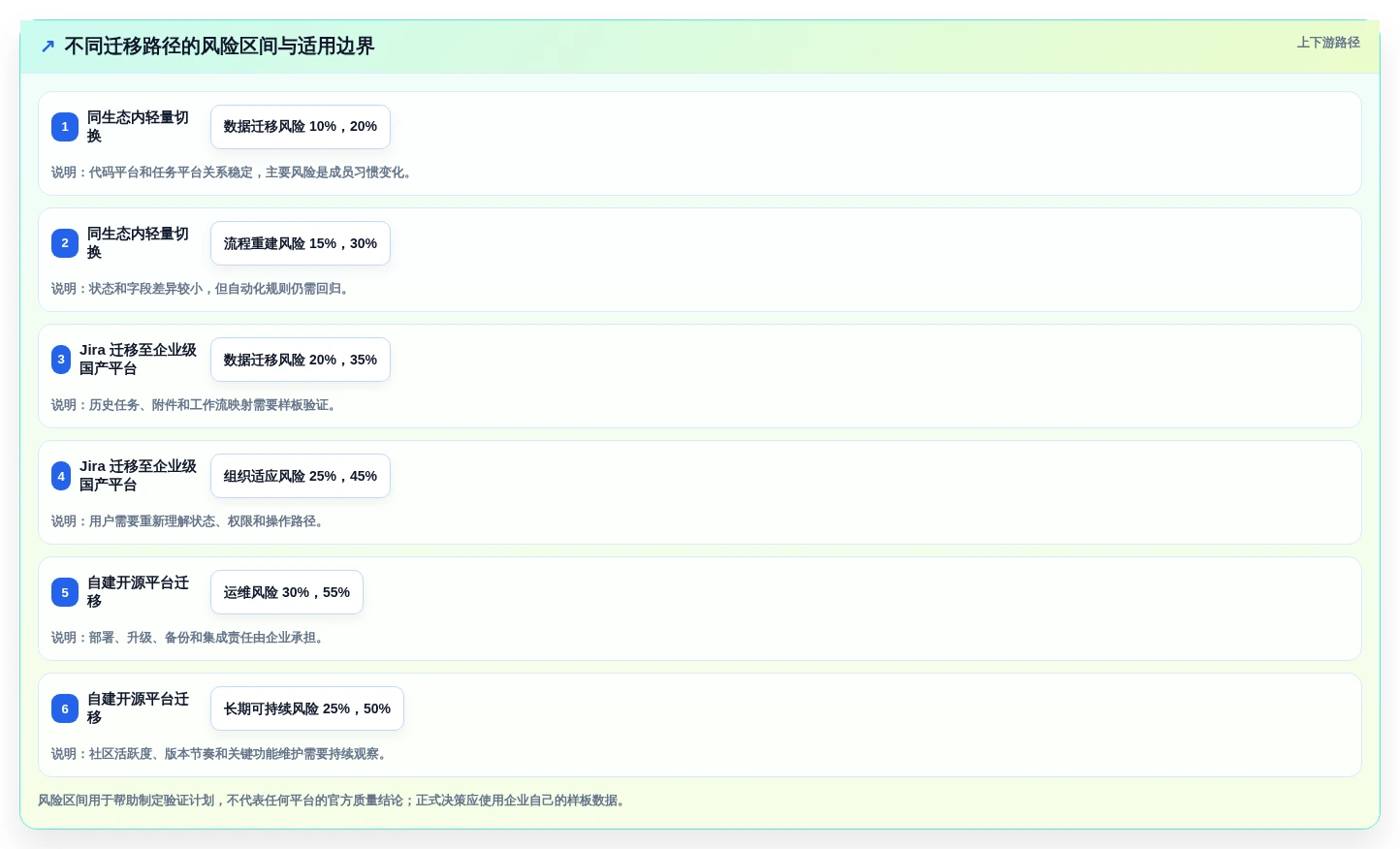Select the 数据迁移风险 10%，20% chip
The image size is (1400, 849).
click(301, 127)
